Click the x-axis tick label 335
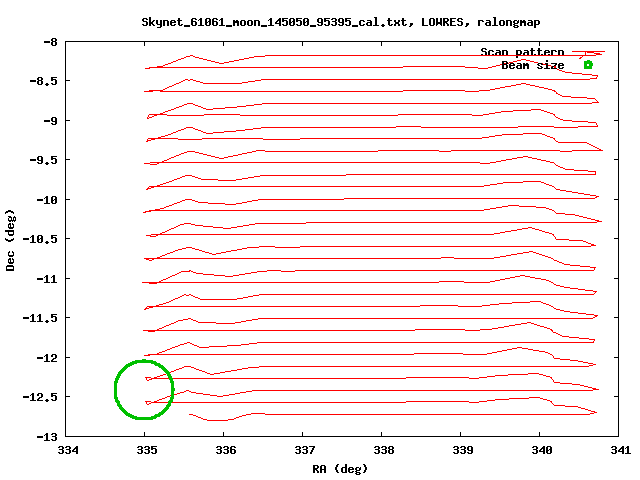The height and width of the screenshot is (480, 640). pos(147,450)
